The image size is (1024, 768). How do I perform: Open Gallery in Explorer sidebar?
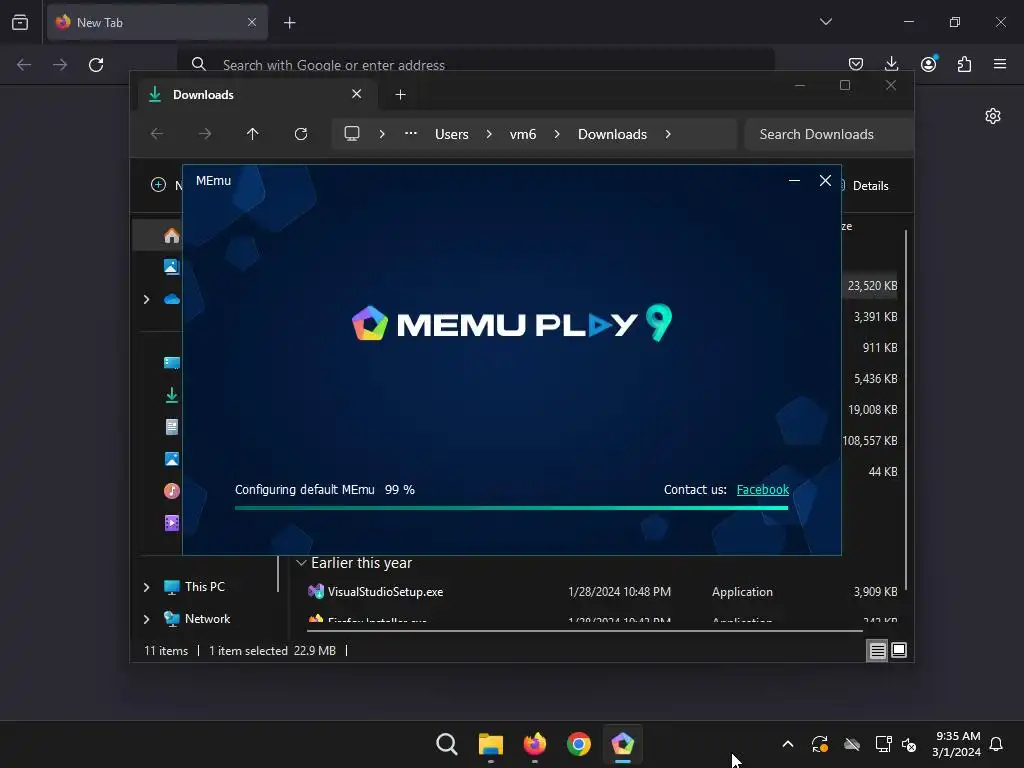(171, 266)
